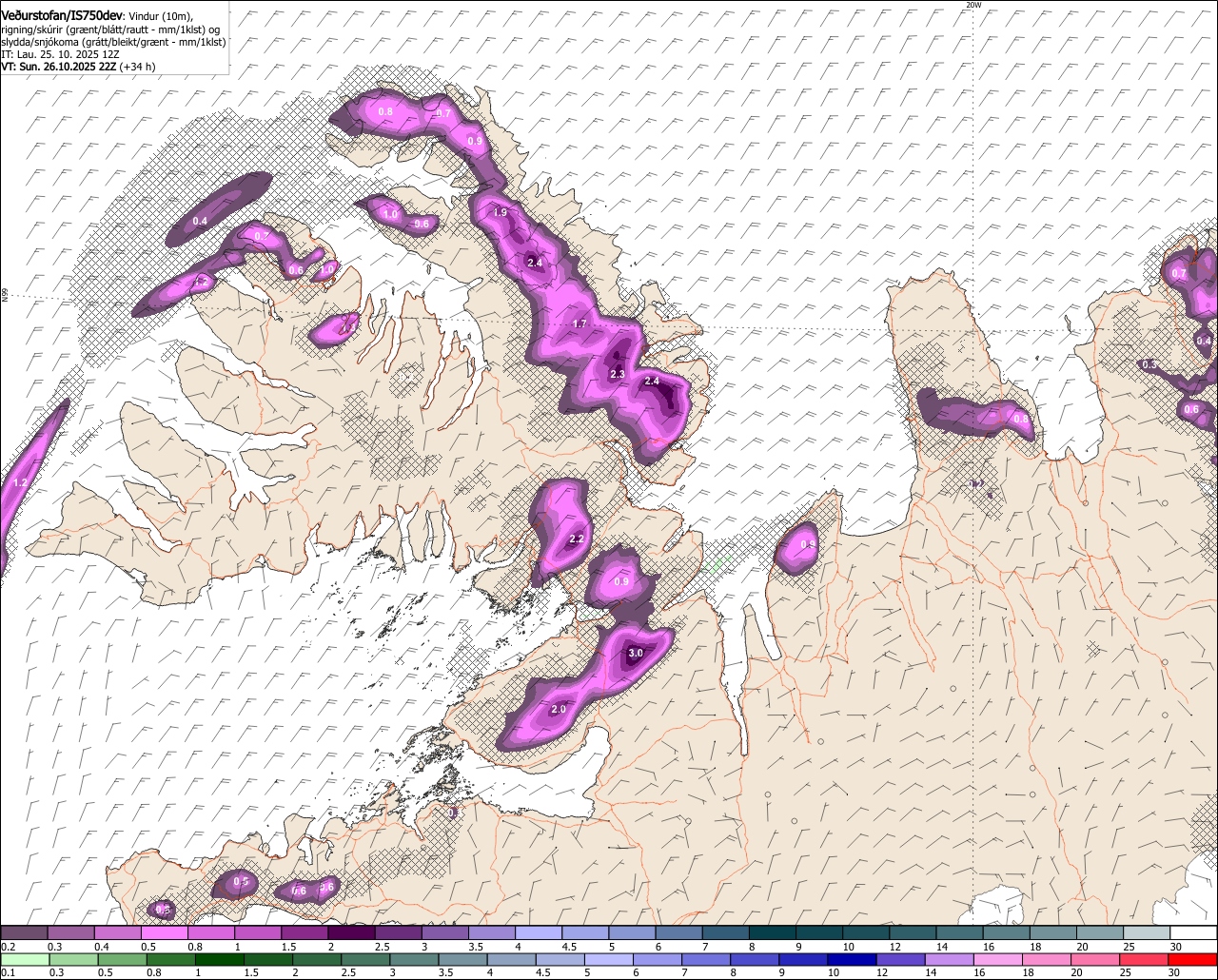Viewport: 1218px width, 980px height.
Task: Select the gray-purple 0.2–0.3 snow legend swatch
Action: [24, 933]
